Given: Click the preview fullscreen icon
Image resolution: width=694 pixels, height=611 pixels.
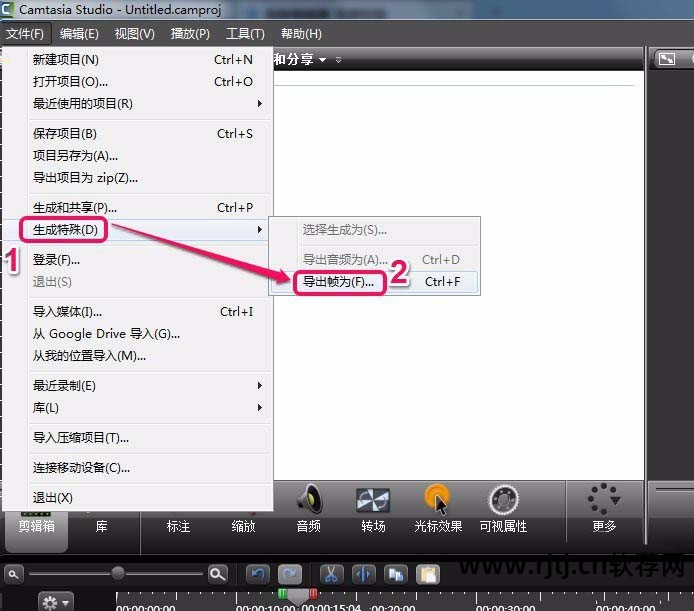Looking at the screenshot, I should pos(667,59).
